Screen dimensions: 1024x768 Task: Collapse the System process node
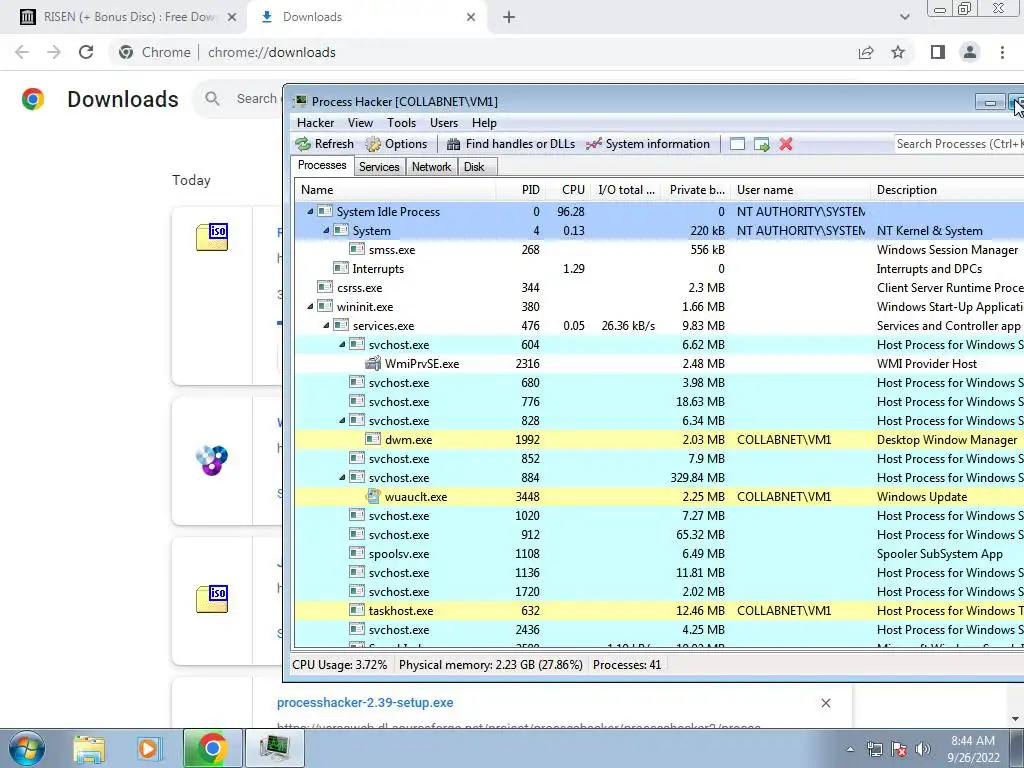click(x=326, y=231)
